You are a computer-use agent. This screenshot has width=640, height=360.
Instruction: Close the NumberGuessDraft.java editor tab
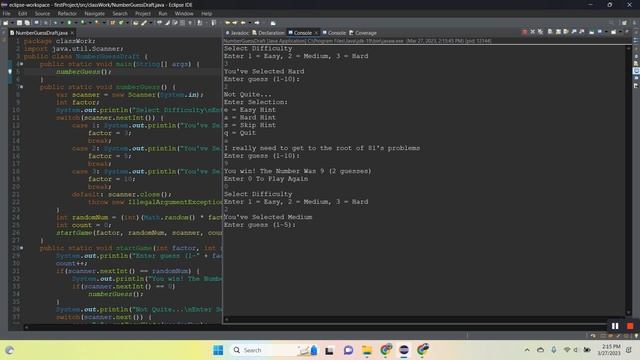pyautogui.click(x=72, y=33)
